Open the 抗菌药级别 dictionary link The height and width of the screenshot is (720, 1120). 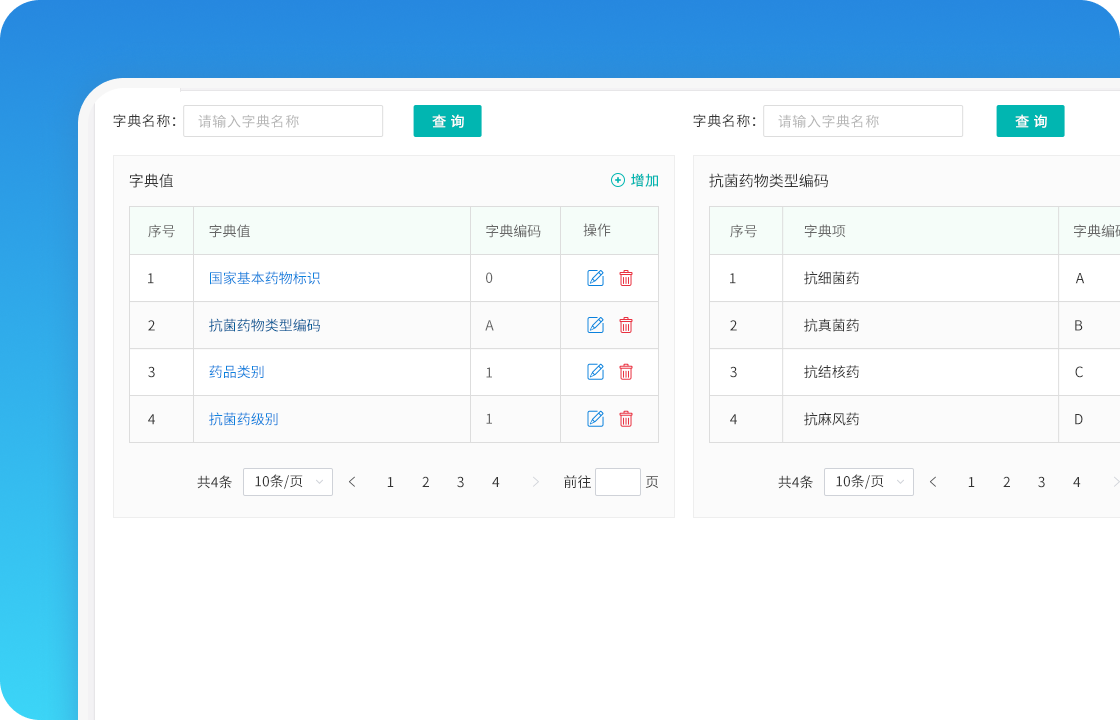coord(244,419)
